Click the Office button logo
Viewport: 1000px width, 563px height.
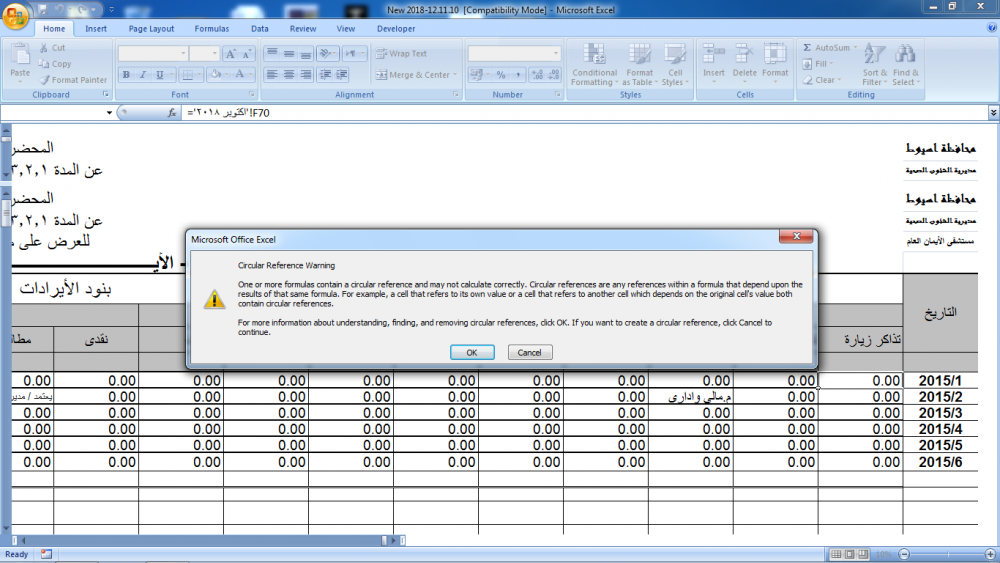point(15,15)
